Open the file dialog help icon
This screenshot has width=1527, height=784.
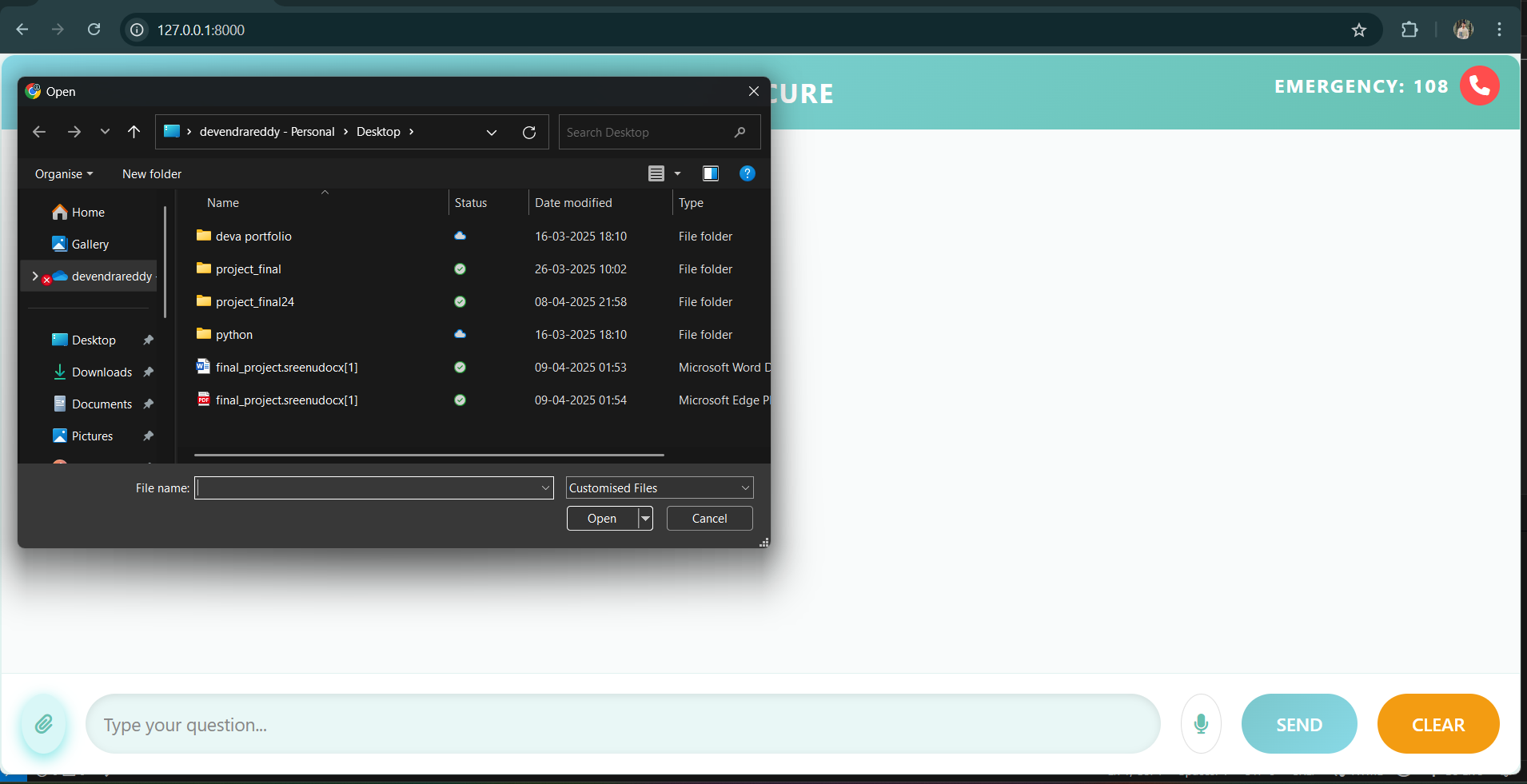click(x=747, y=173)
